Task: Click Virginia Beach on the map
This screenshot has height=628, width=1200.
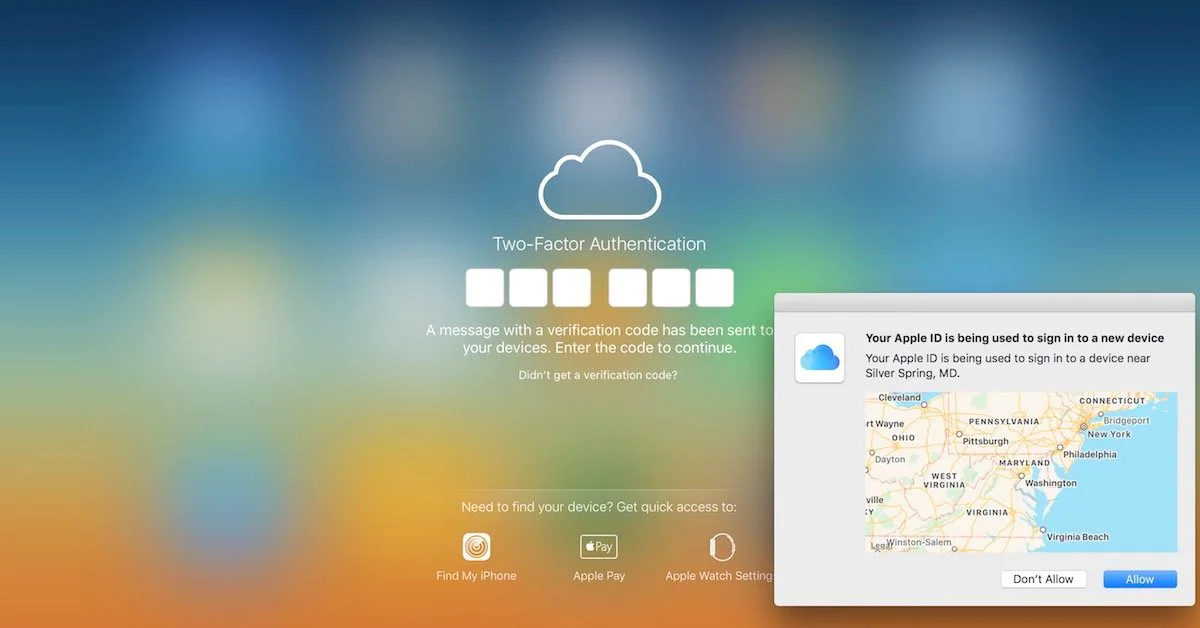Action: (x=1077, y=537)
